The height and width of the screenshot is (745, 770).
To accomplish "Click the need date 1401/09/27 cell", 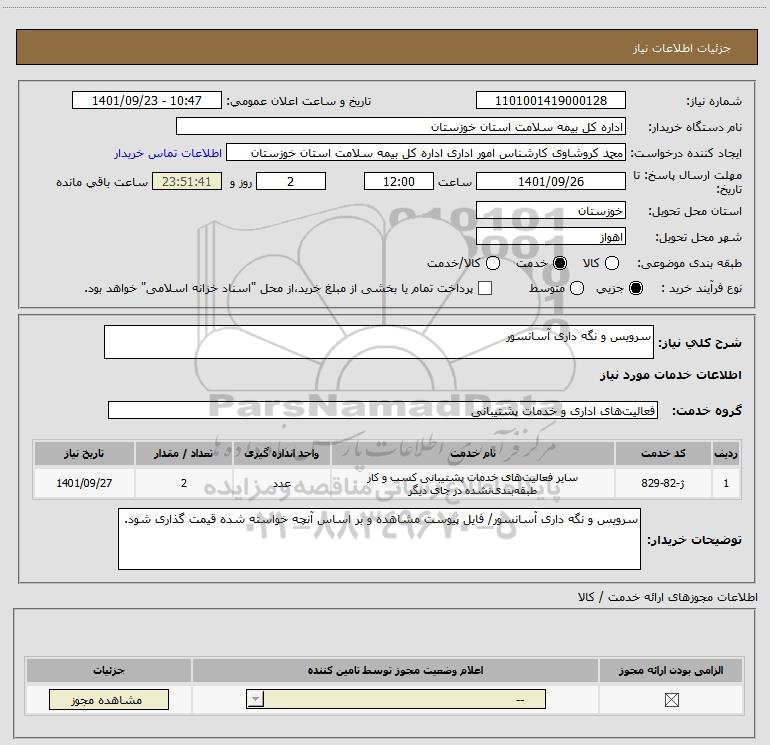I will coord(84,483).
